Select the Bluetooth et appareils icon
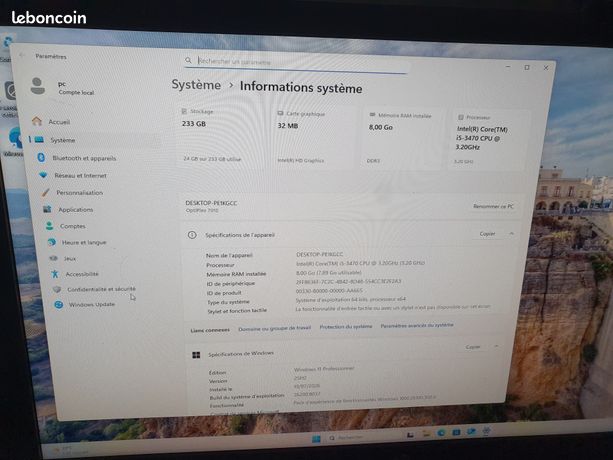 41,158
